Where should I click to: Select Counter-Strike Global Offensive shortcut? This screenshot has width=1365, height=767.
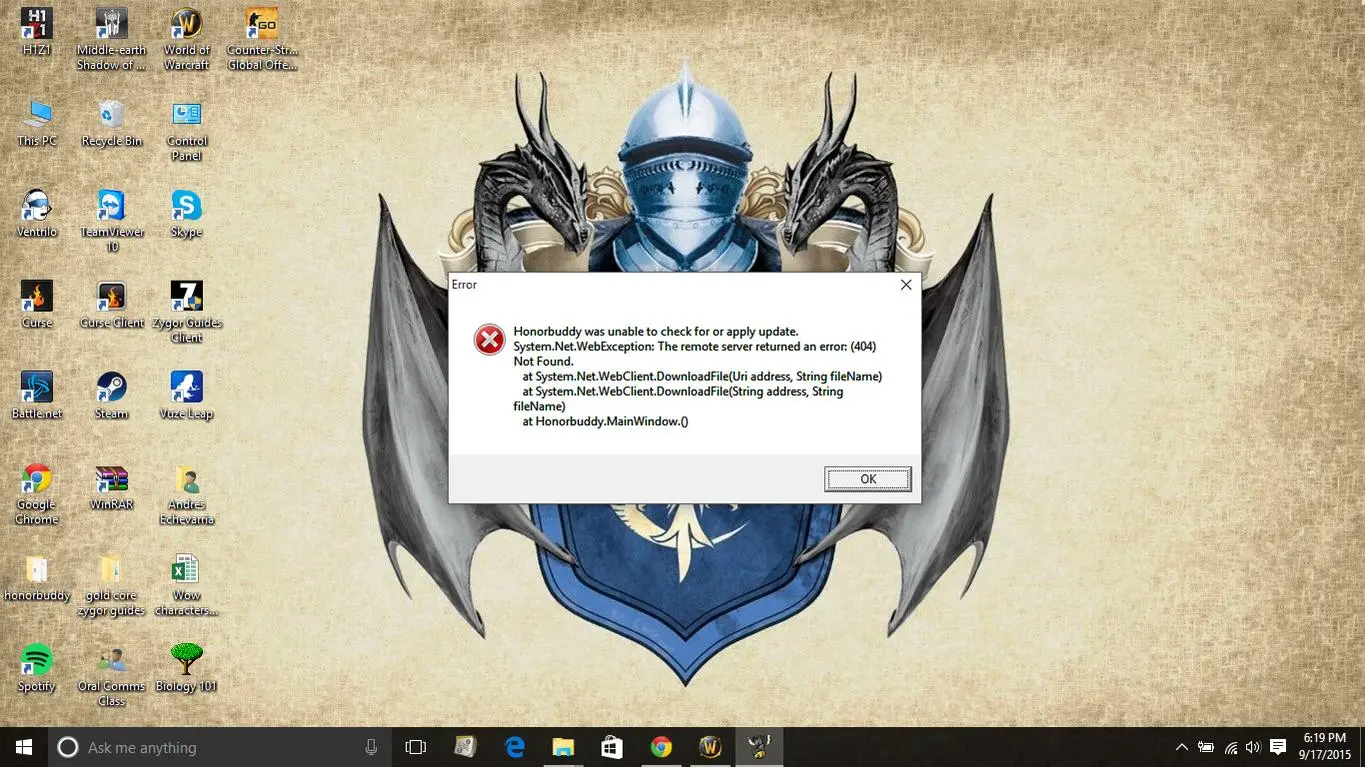coord(262,39)
